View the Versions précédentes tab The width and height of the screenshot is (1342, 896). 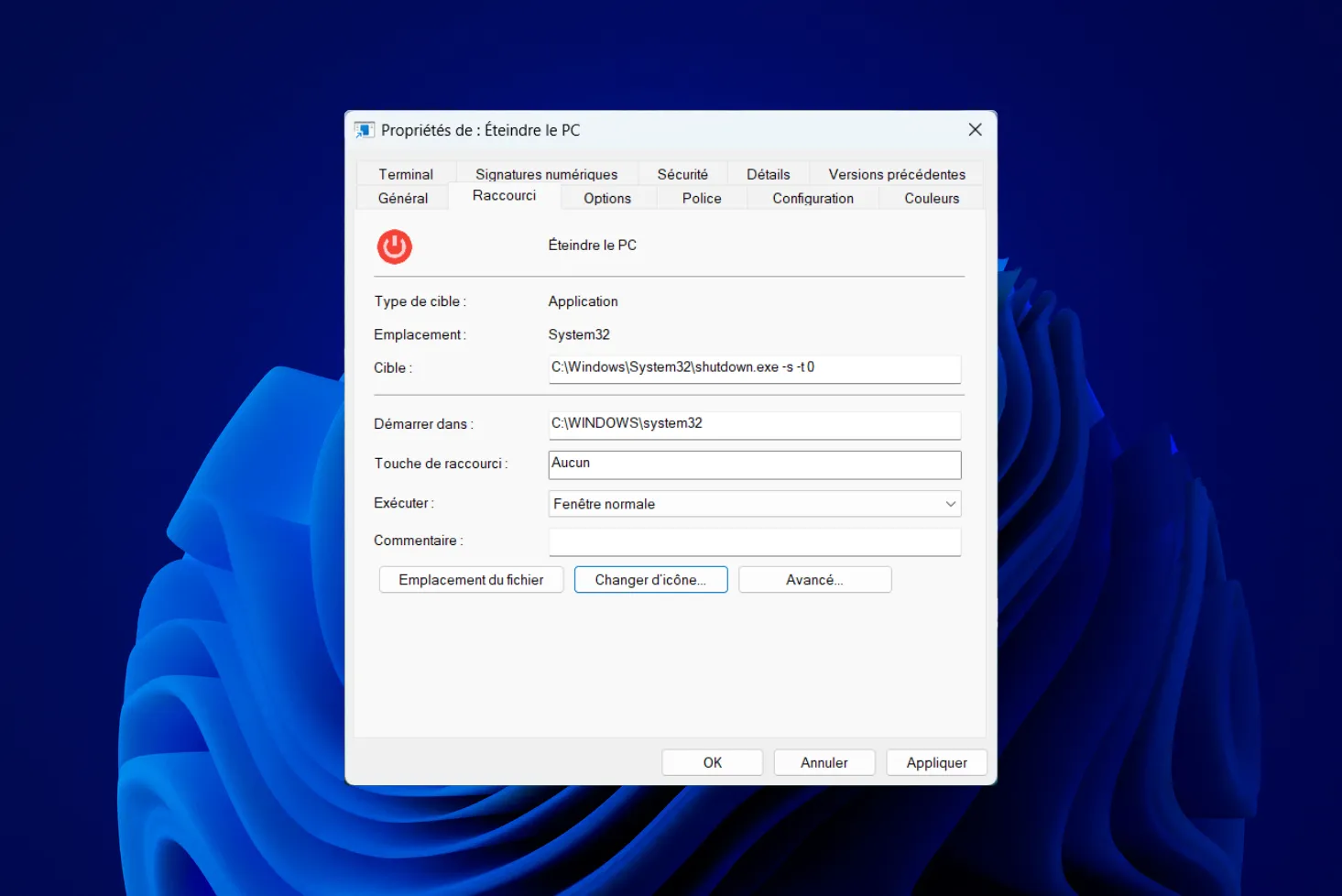pyautogui.click(x=896, y=173)
